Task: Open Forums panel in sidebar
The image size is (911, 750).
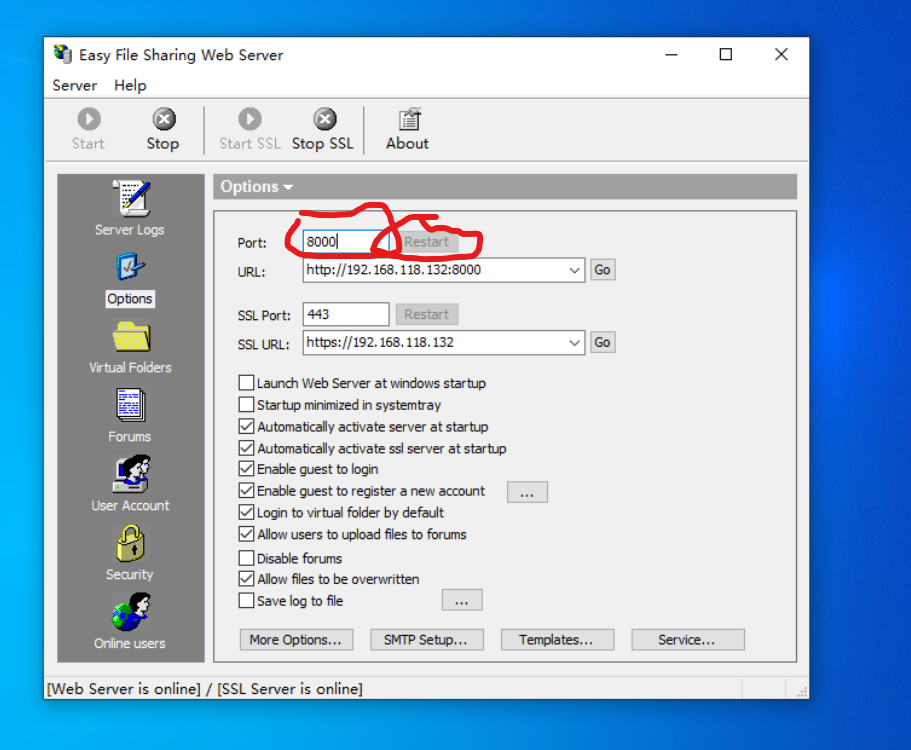Action: 130,416
